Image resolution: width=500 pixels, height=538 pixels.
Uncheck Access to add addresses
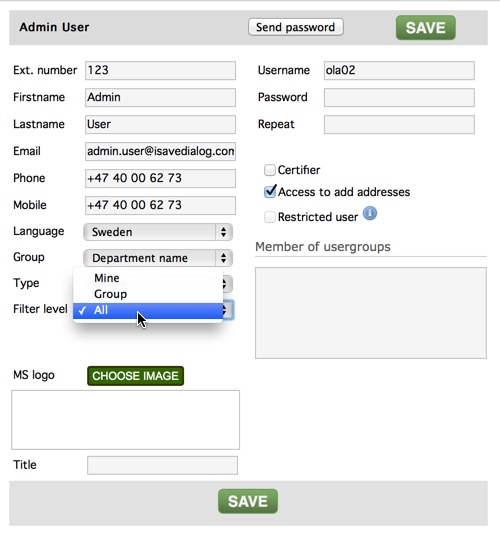click(x=270, y=192)
